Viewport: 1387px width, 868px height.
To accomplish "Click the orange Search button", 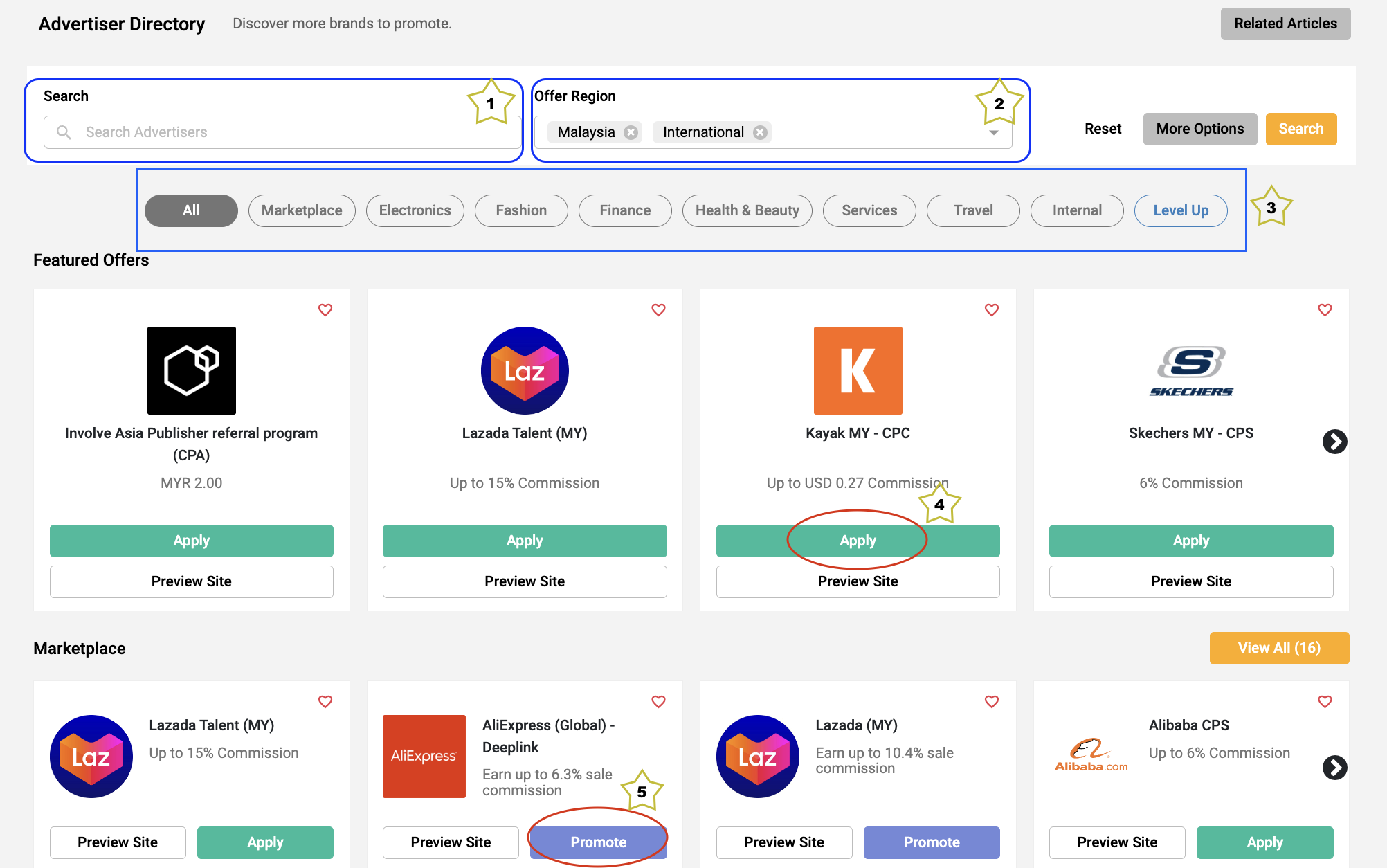I will coord(1301,129).
